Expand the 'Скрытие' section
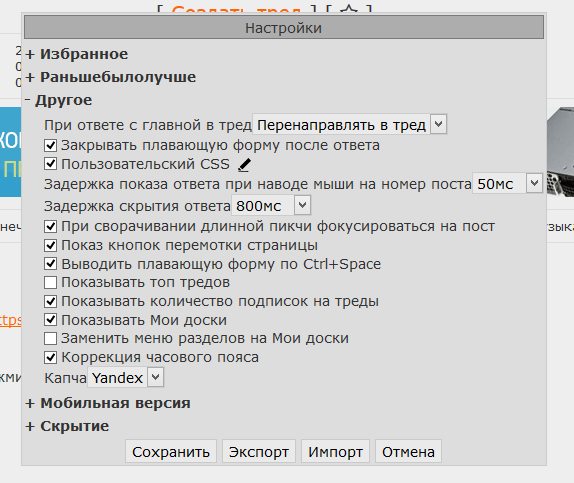The height and width of the screenshot is (483, 574). click(x=67, y=426)
